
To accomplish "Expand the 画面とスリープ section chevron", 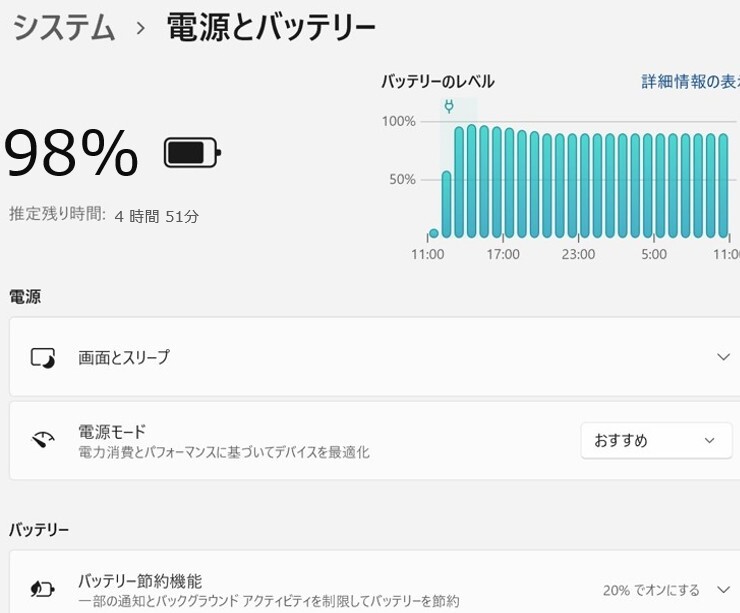I will (723, 357).
